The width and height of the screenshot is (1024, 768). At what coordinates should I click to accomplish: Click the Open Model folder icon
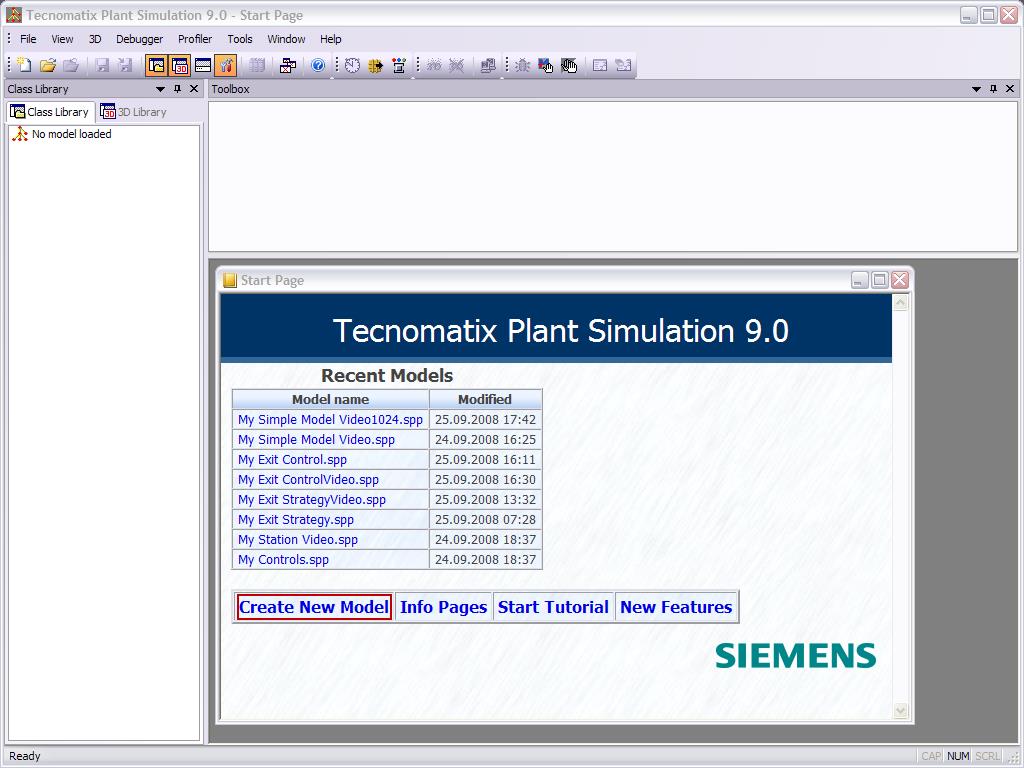(48, 65)
